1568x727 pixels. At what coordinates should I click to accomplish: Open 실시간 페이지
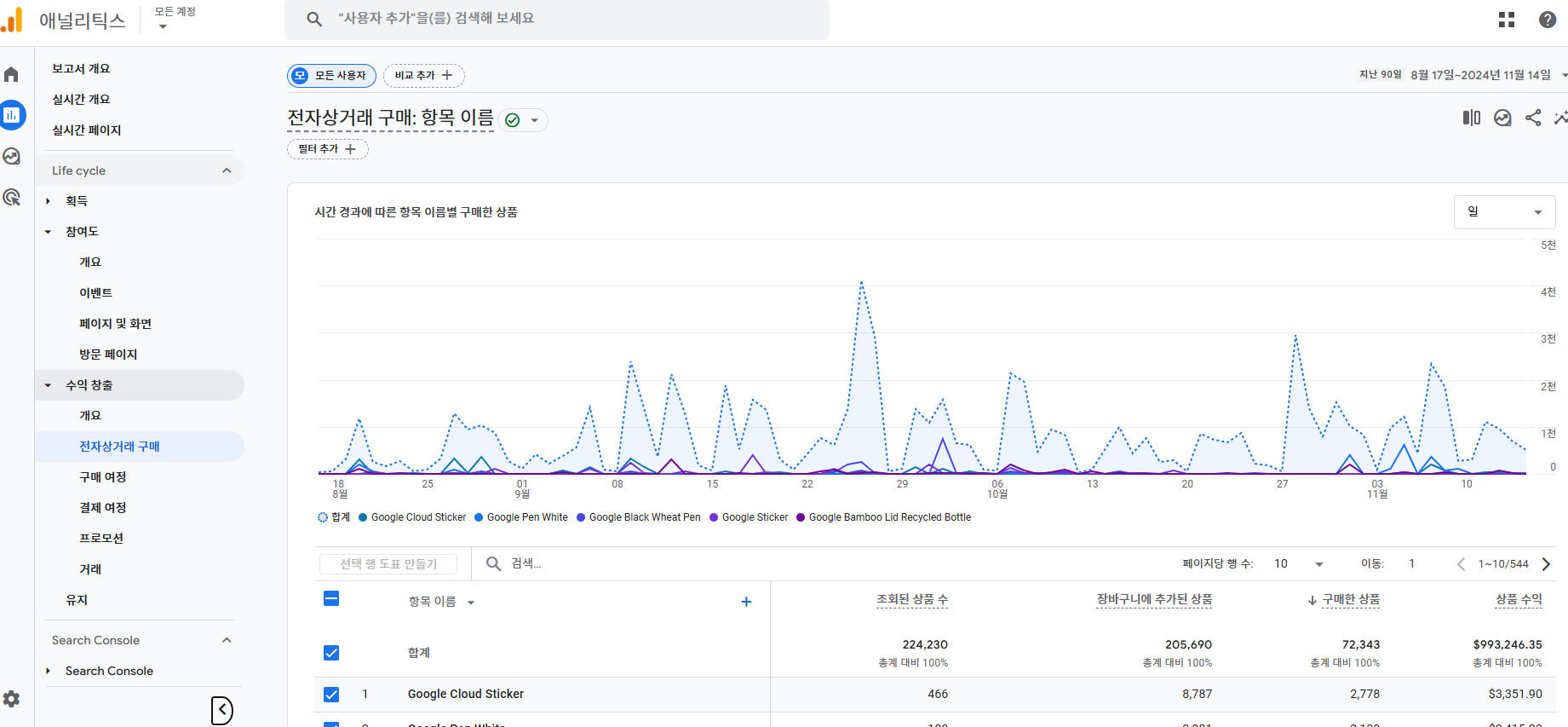click(86, 130)
